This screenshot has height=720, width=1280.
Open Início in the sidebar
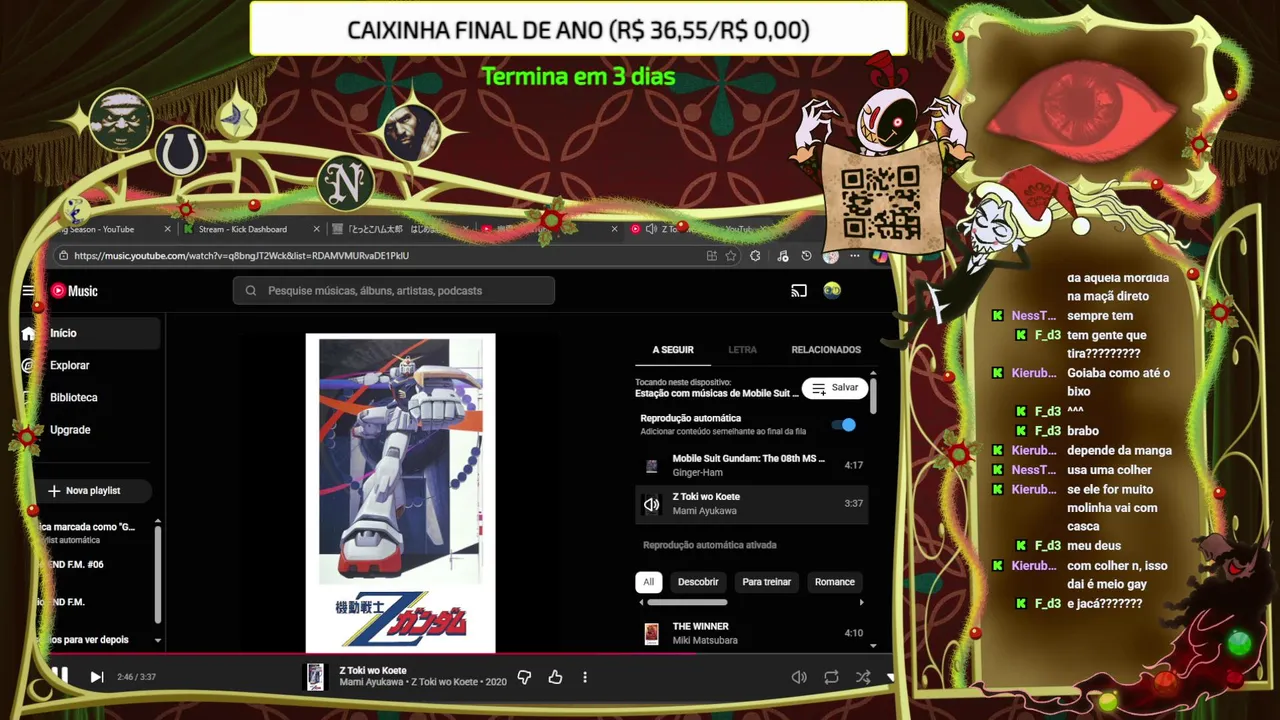coord(90,333)
